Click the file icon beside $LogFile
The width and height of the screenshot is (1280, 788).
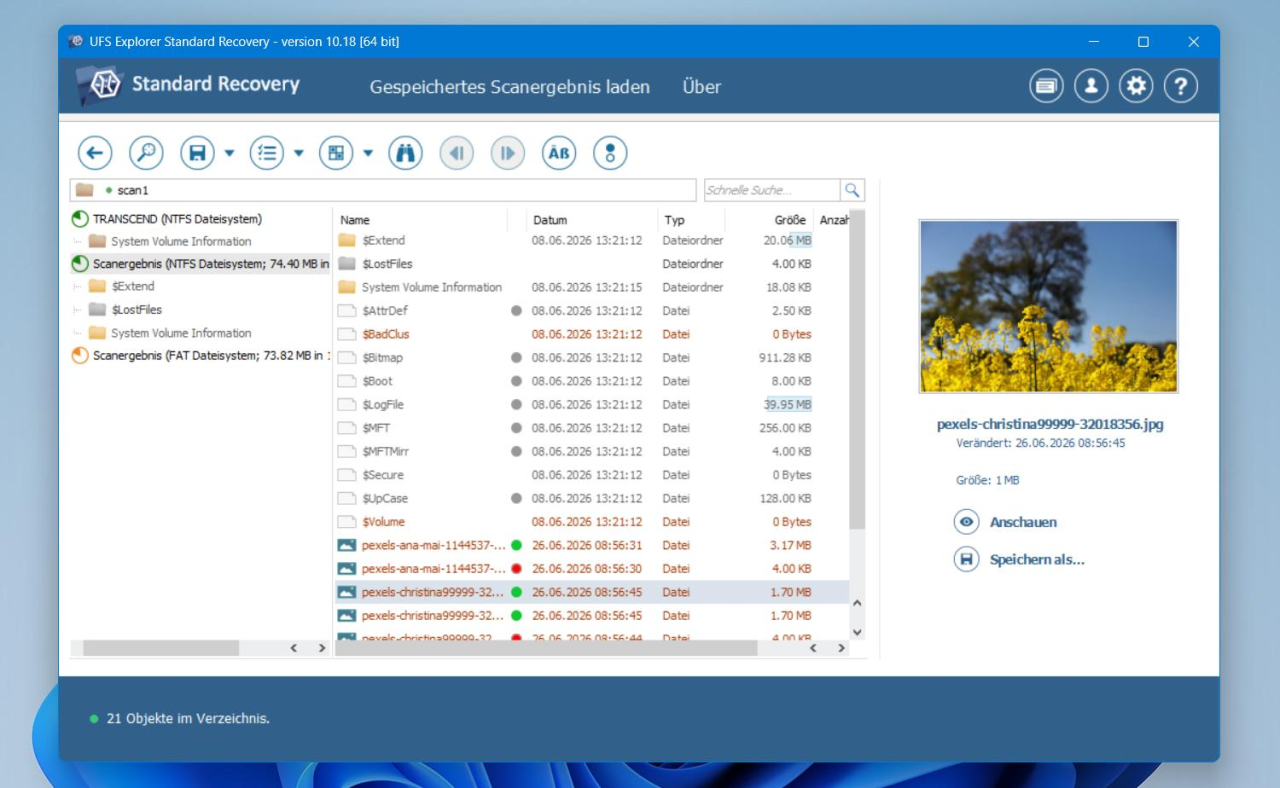click(x=347, y=405)
